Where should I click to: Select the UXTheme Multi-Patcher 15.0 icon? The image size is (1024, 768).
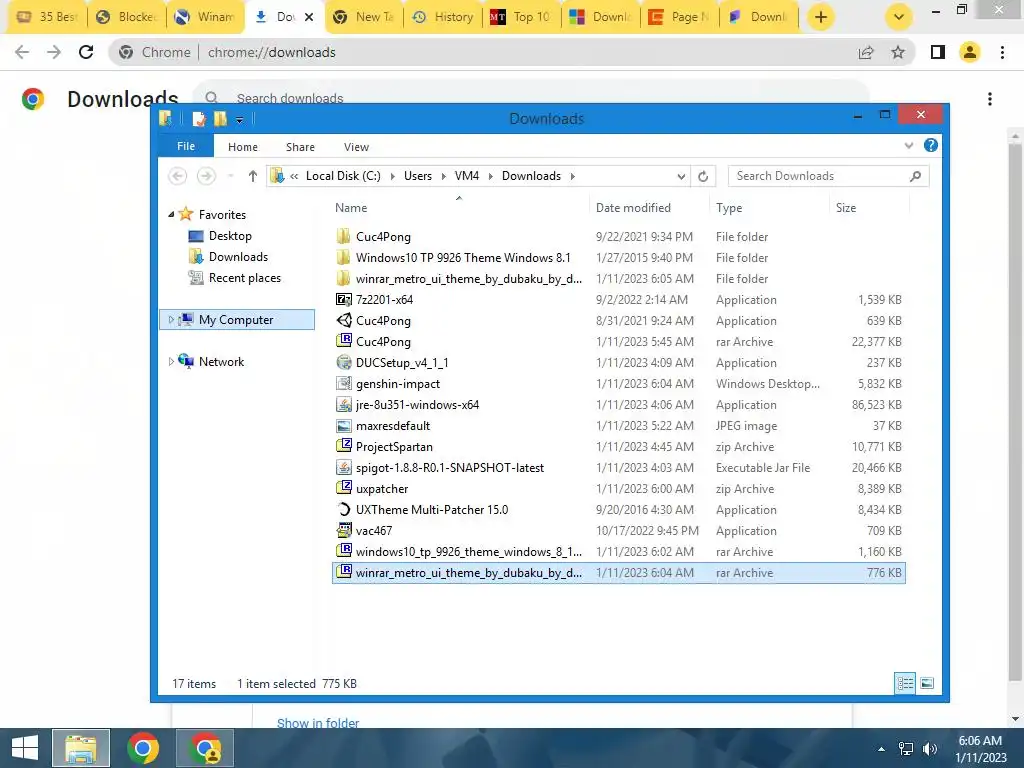(x=344, y=509)
